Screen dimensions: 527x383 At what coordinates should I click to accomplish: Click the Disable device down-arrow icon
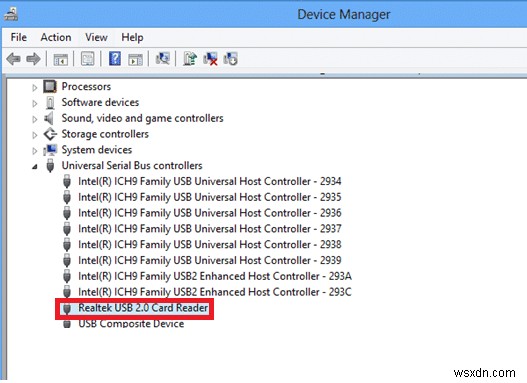pos(231,59)
